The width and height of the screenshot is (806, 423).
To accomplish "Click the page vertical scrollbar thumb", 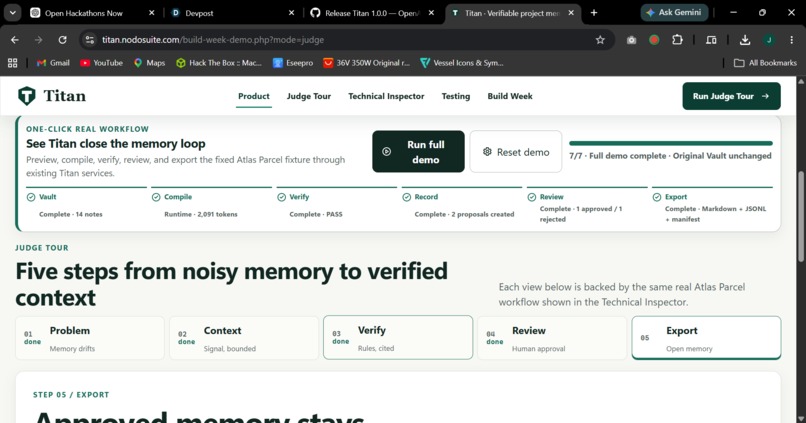I will pyautogui.click(x=801, y=215).
